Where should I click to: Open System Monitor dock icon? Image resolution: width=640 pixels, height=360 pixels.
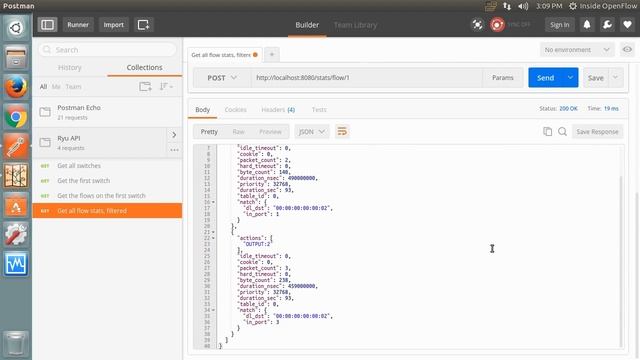click(x=16, y=264)
